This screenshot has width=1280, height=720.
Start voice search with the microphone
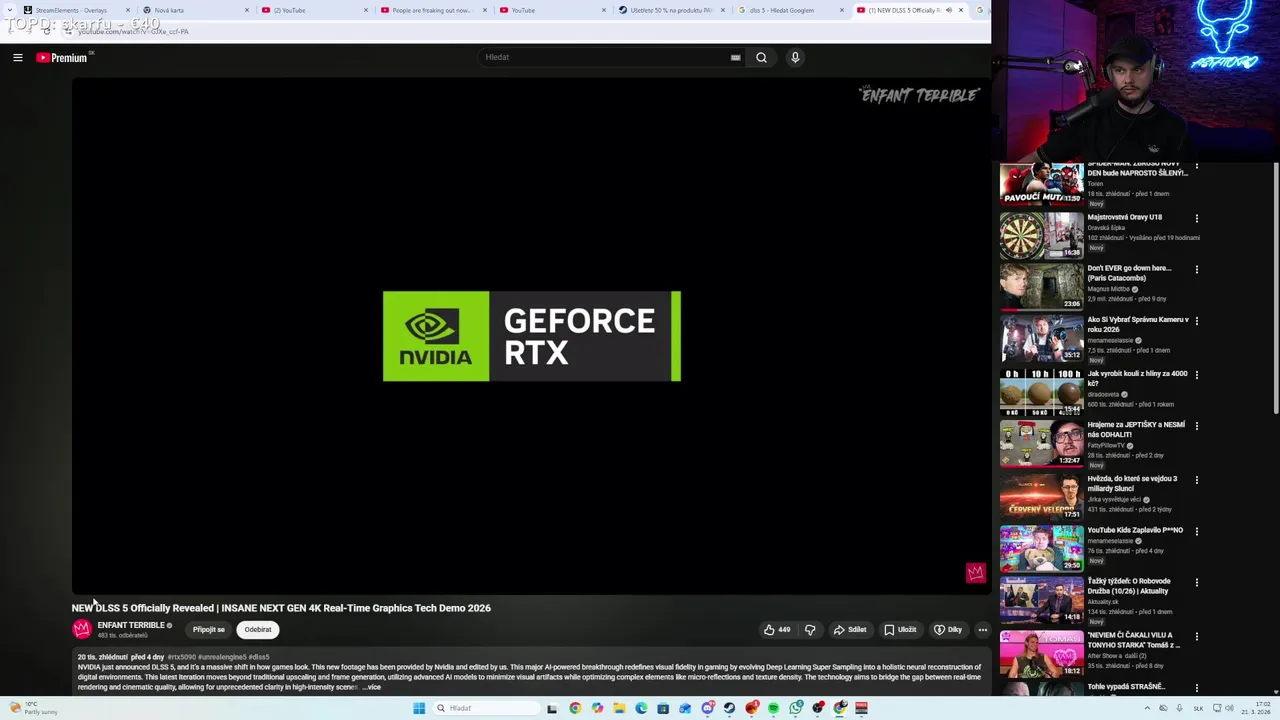[795, 57]
